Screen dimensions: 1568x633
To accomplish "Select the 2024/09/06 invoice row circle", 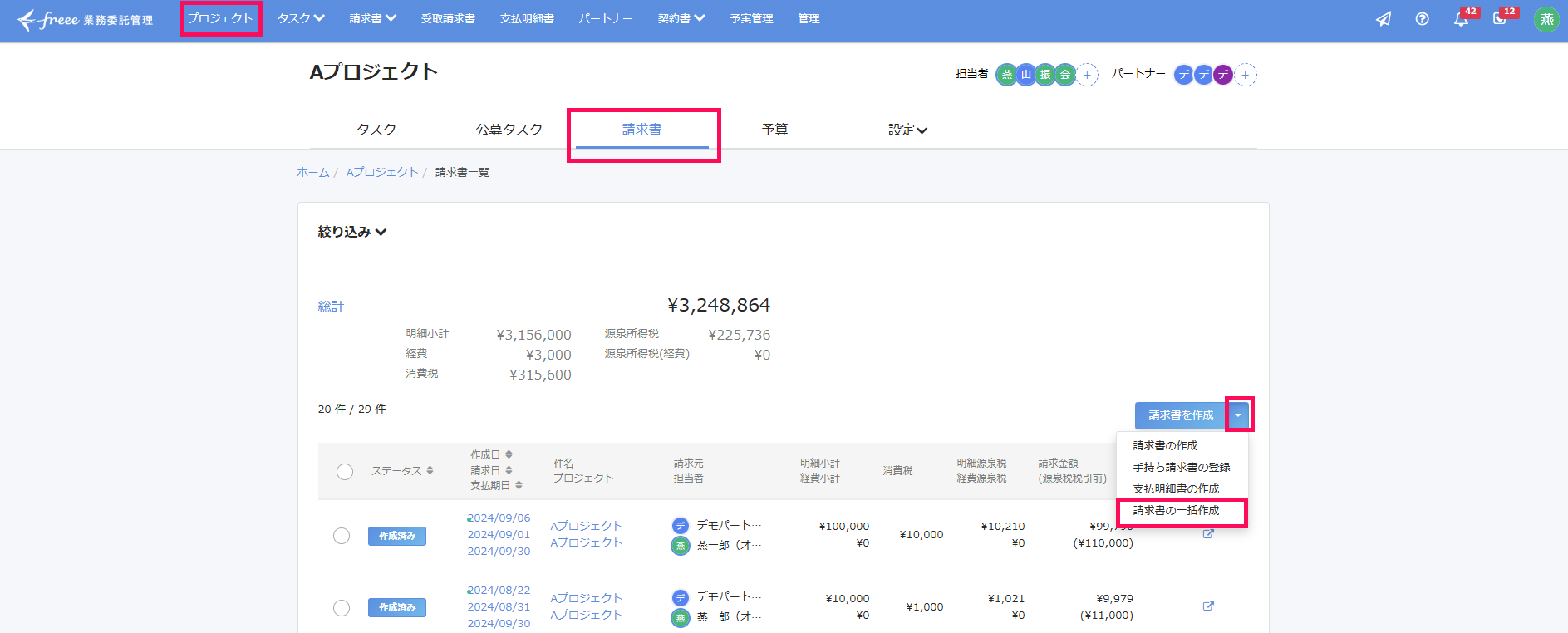I will pyautogui.click(x=342, y=536).
